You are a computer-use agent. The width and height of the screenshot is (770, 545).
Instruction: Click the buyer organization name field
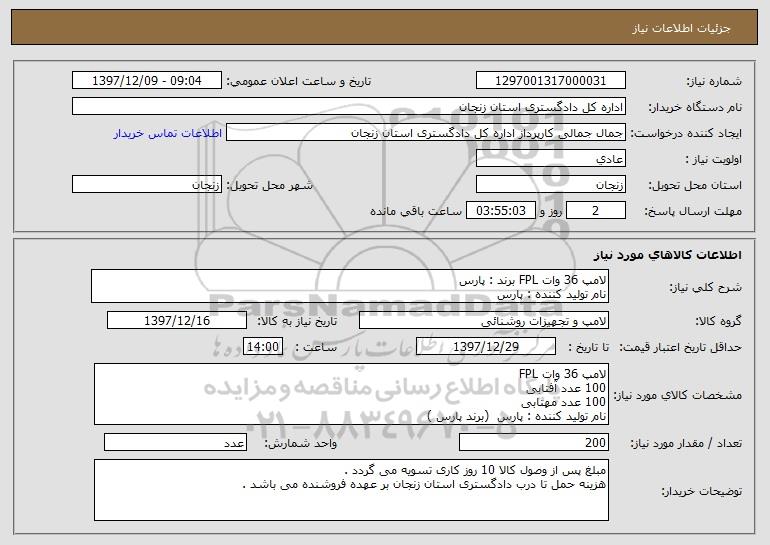click(x=349, y=107)
